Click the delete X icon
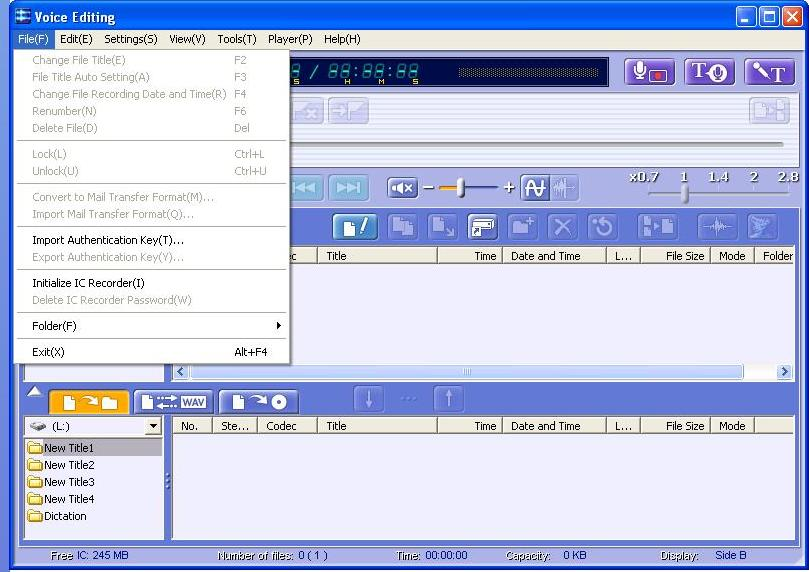Screen dimensions: 809x572 pos(562,227)
